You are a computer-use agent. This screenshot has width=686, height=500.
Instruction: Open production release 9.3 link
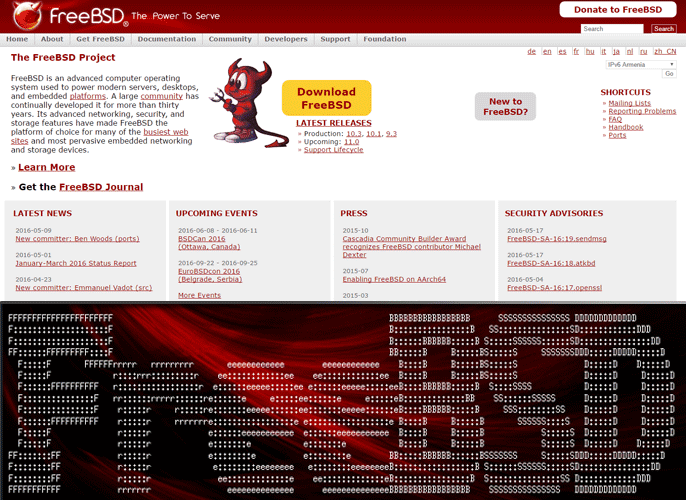click(391, 133)
